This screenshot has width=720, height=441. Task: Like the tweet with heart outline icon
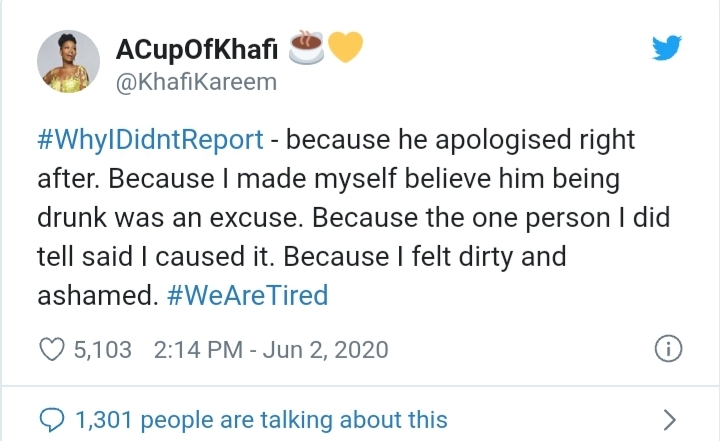click(52, 350)
